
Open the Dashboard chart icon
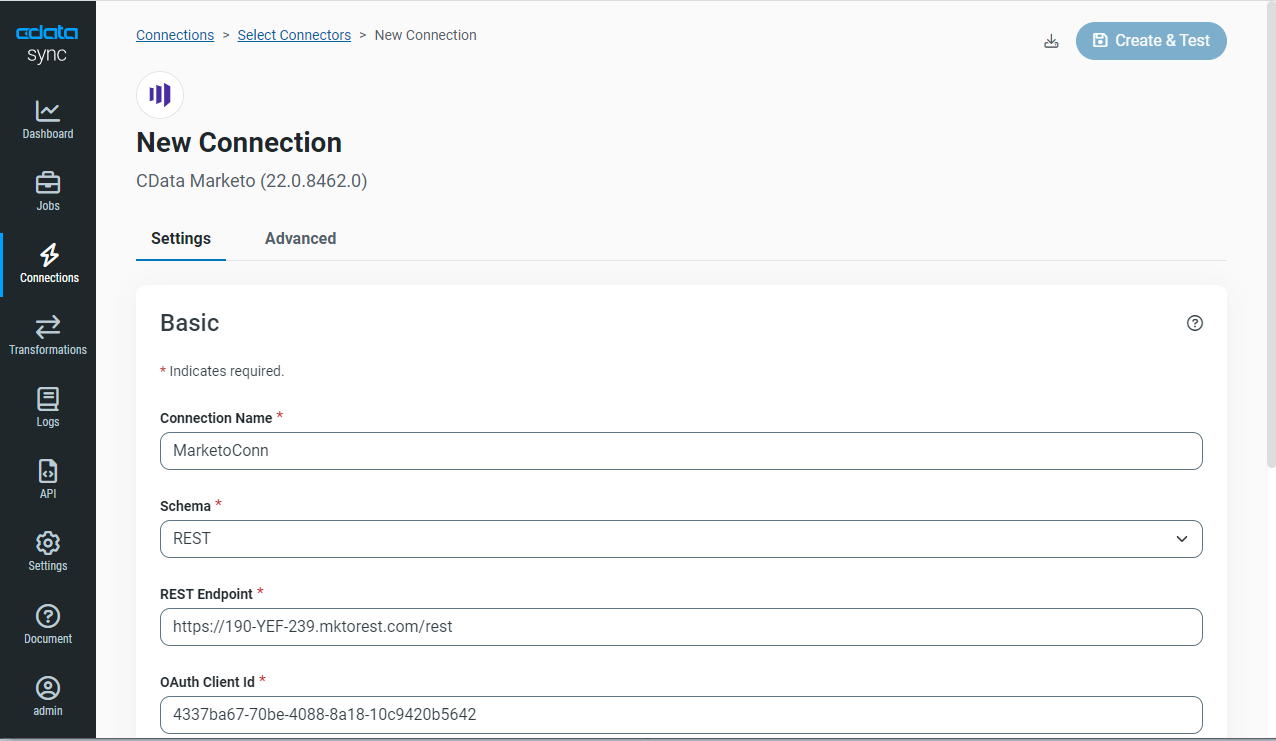tap(48, 111)
